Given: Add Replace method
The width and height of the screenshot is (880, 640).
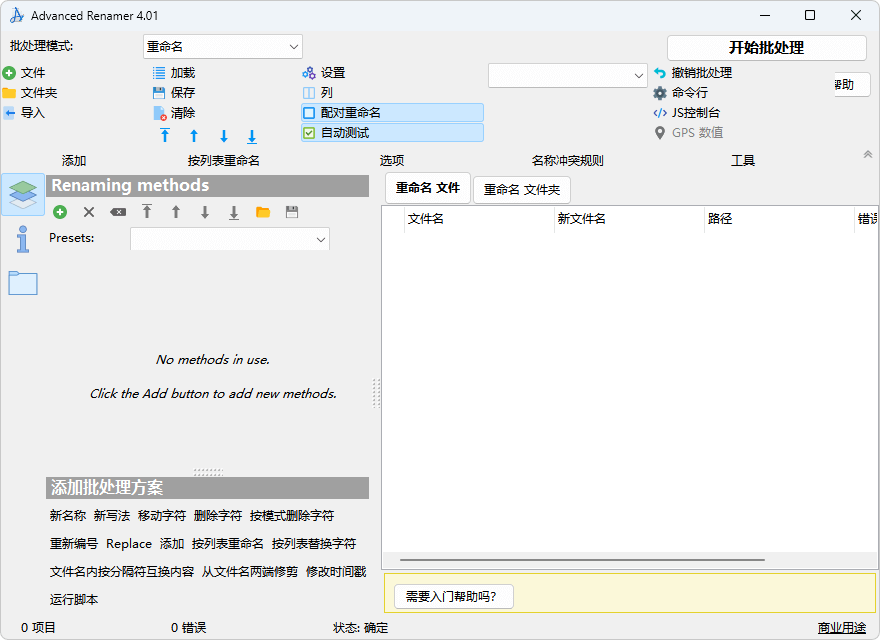Looking at the screenshot, I should 129,543.
